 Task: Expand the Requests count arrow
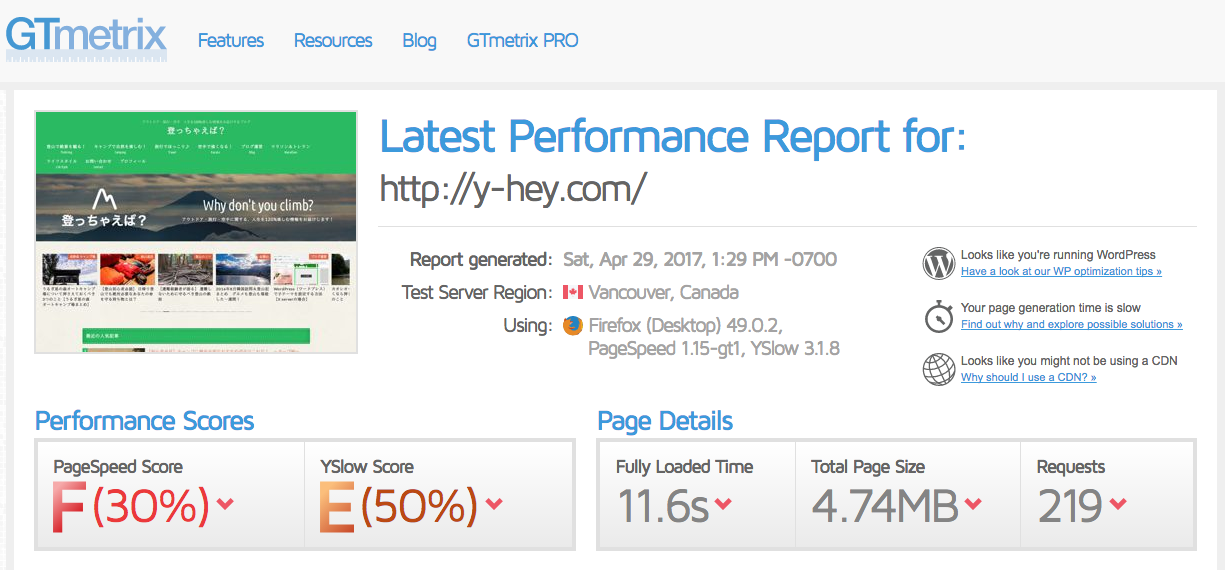1118,504
